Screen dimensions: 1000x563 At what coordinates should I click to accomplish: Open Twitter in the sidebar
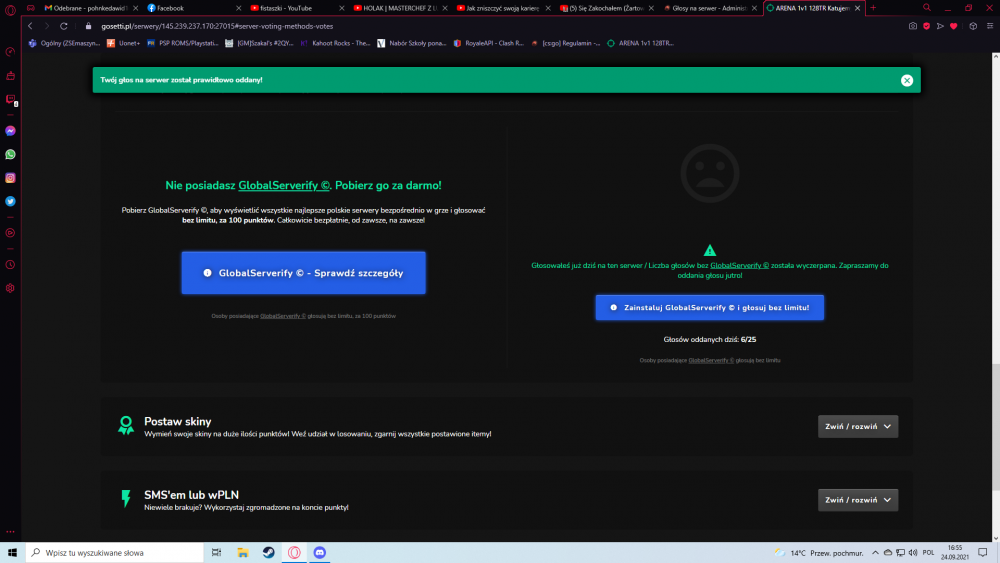pyautogui.click(x=10, y=201)
